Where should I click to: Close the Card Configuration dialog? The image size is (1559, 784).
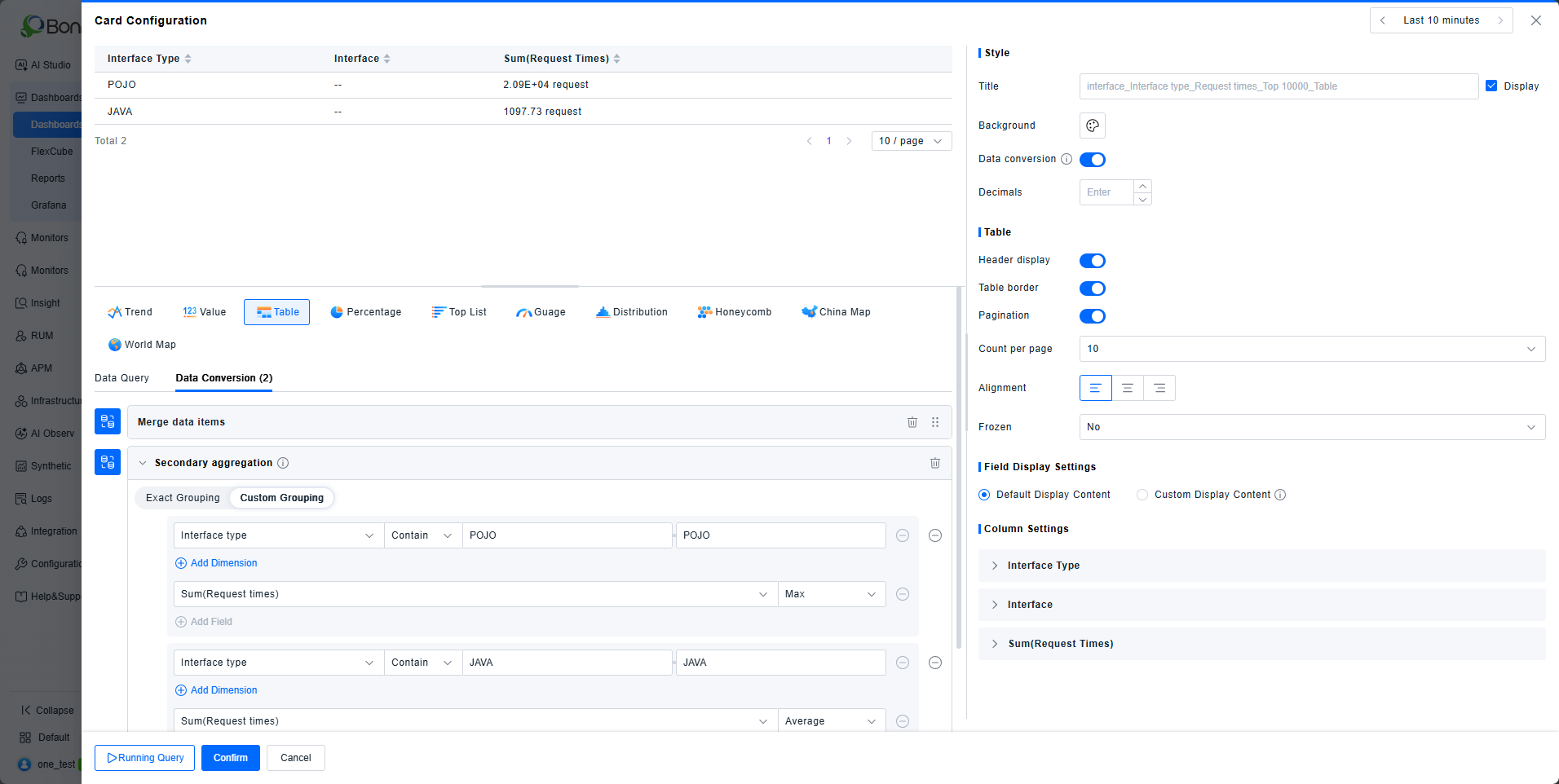click(1536, 20)
